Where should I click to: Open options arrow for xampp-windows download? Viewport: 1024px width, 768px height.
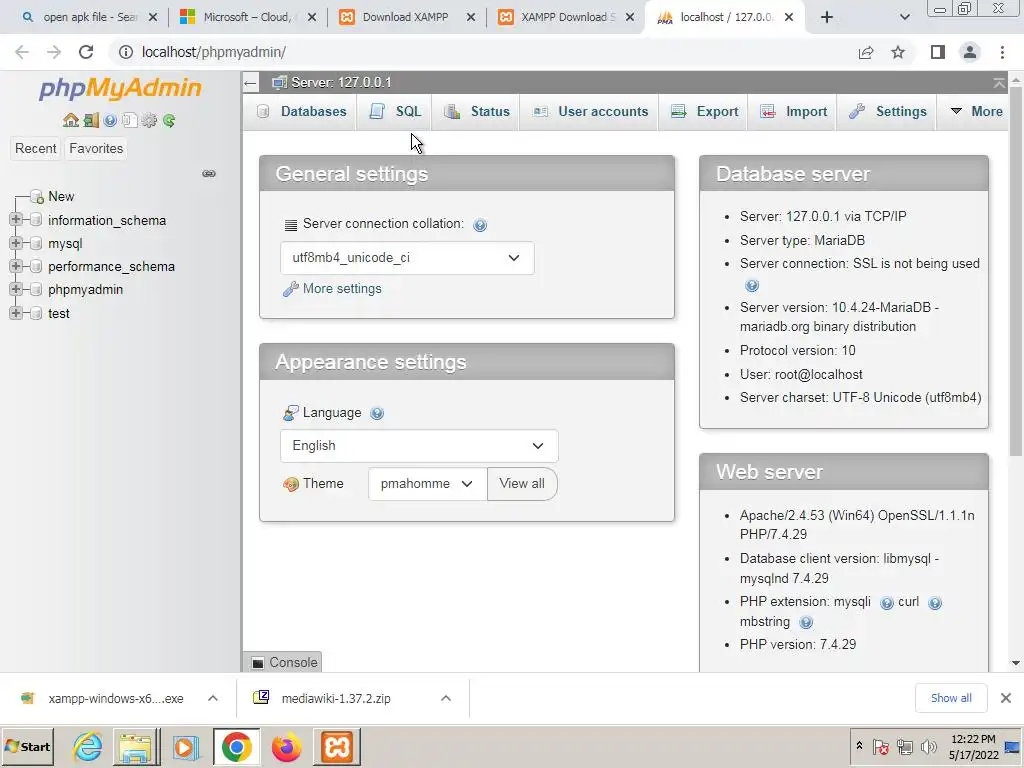tap(213, 698)
